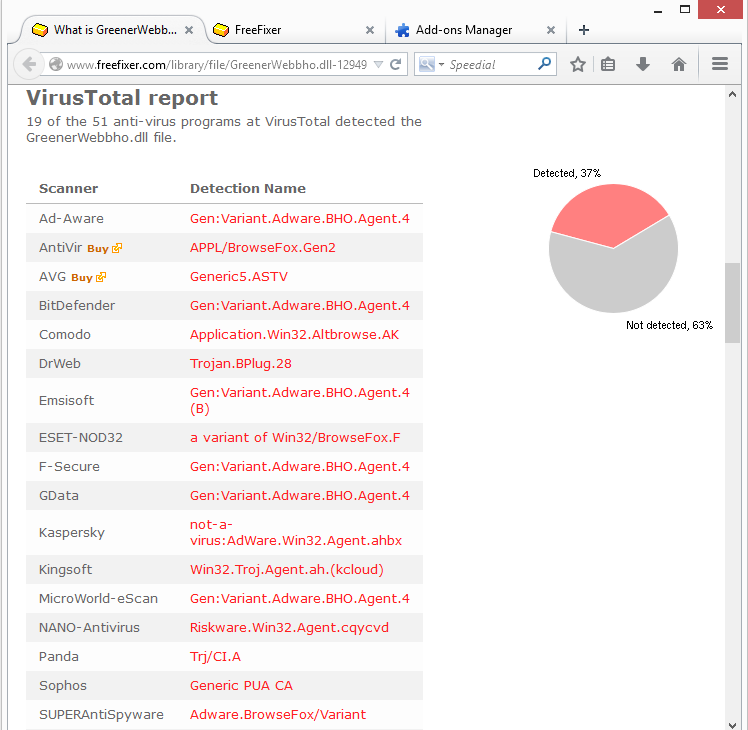Click 'Win32.Troj.Agent.ah.(kcloud)' text
Screen dimensions: 748x730
pos(287,570)
